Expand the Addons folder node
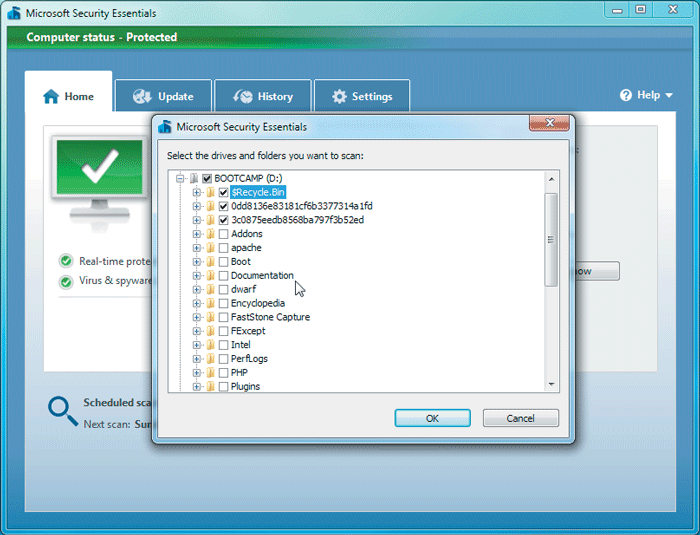This screenshot has height=535, width=700. pyautogui.click(x=196, y=234)
